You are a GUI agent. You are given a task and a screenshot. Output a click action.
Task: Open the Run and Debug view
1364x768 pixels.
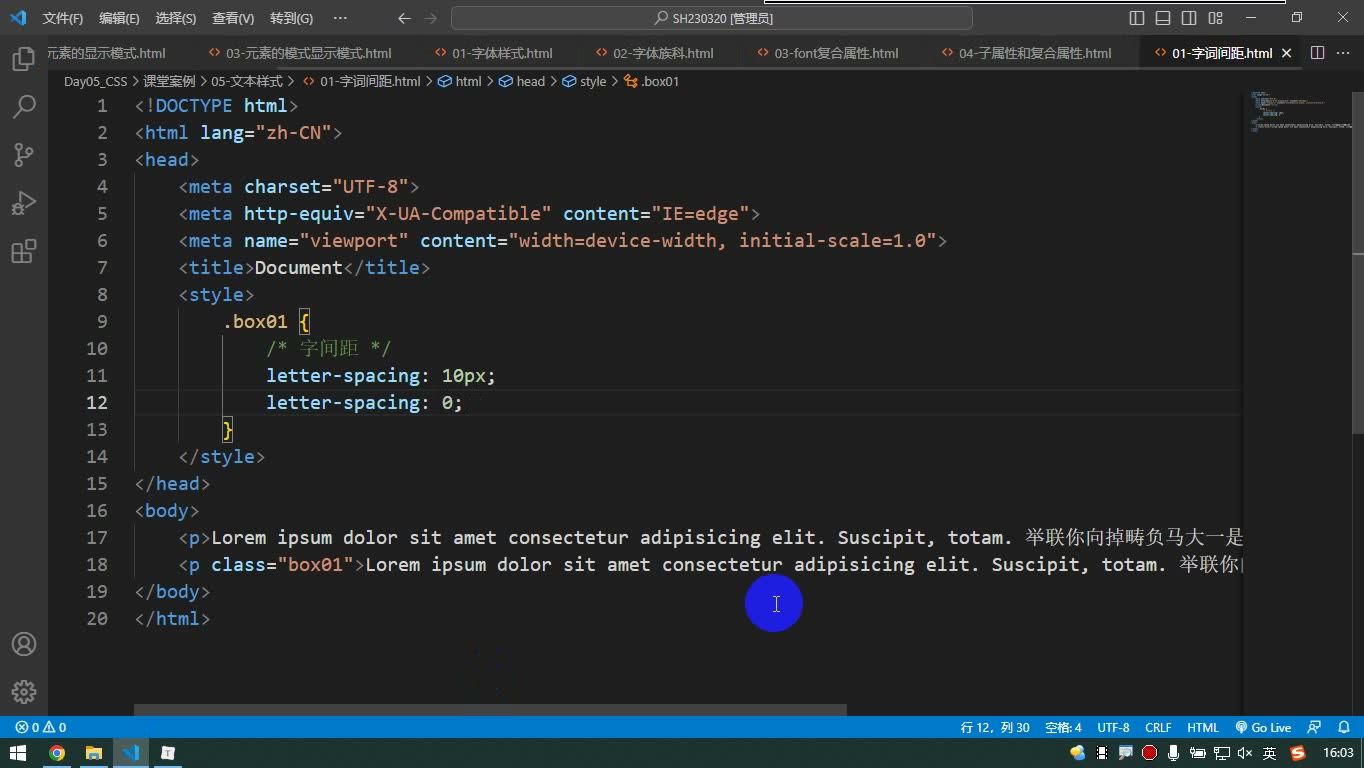coord(24,203)
